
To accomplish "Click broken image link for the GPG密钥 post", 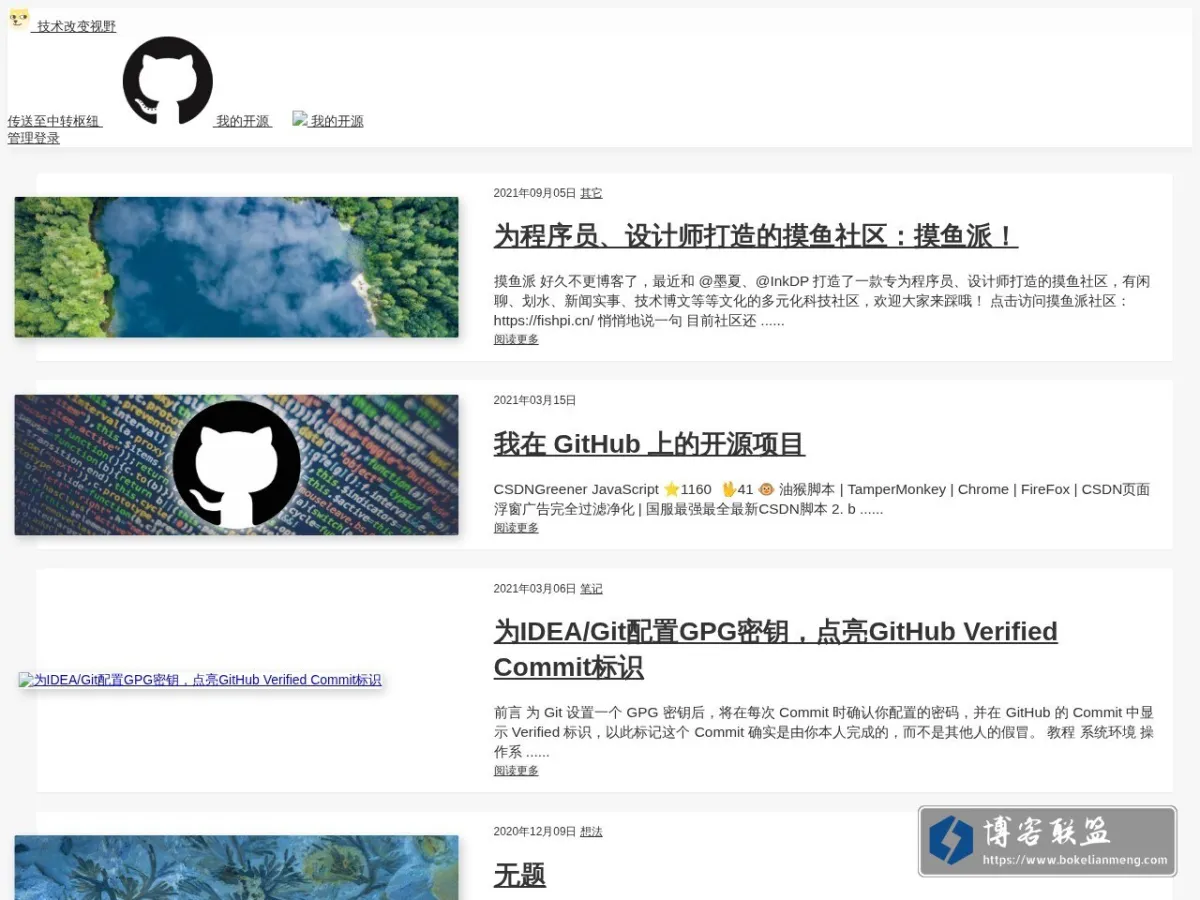I will 200,680.
